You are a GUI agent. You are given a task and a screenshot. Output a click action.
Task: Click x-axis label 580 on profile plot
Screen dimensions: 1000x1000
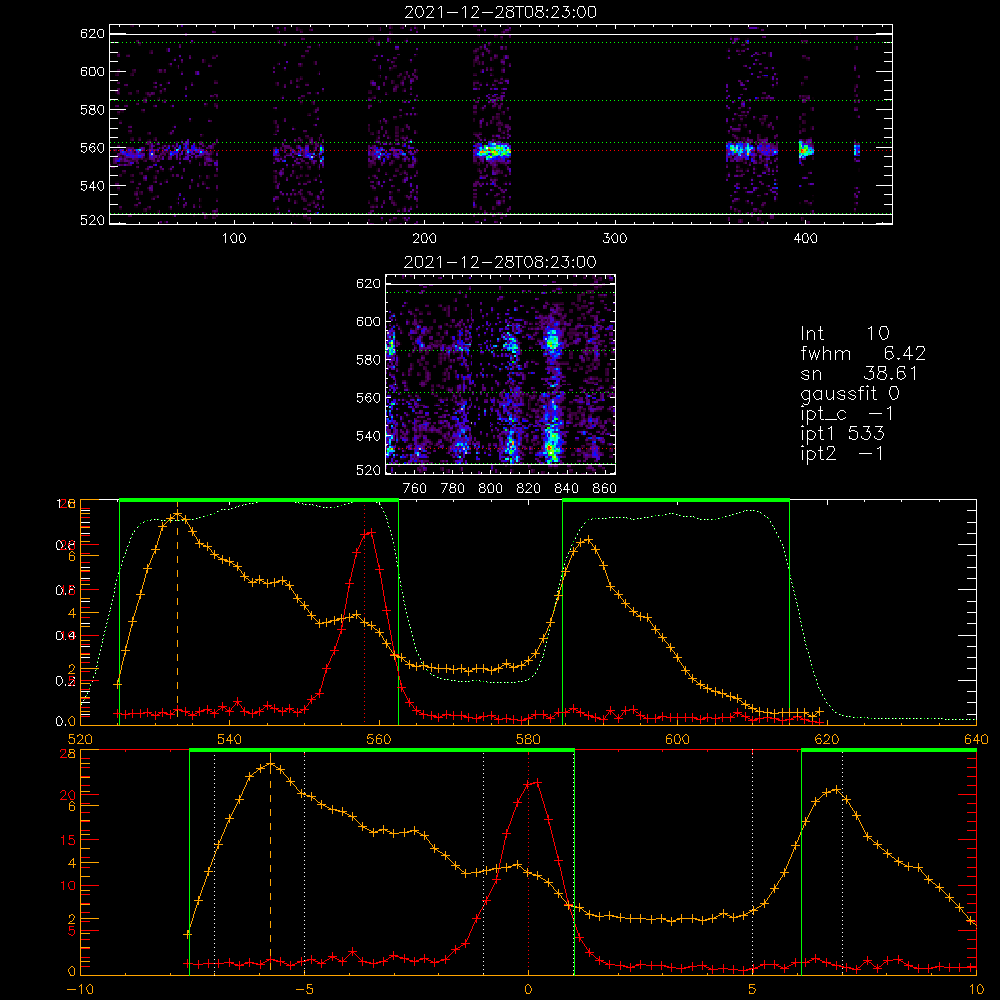tap(528, 739)
